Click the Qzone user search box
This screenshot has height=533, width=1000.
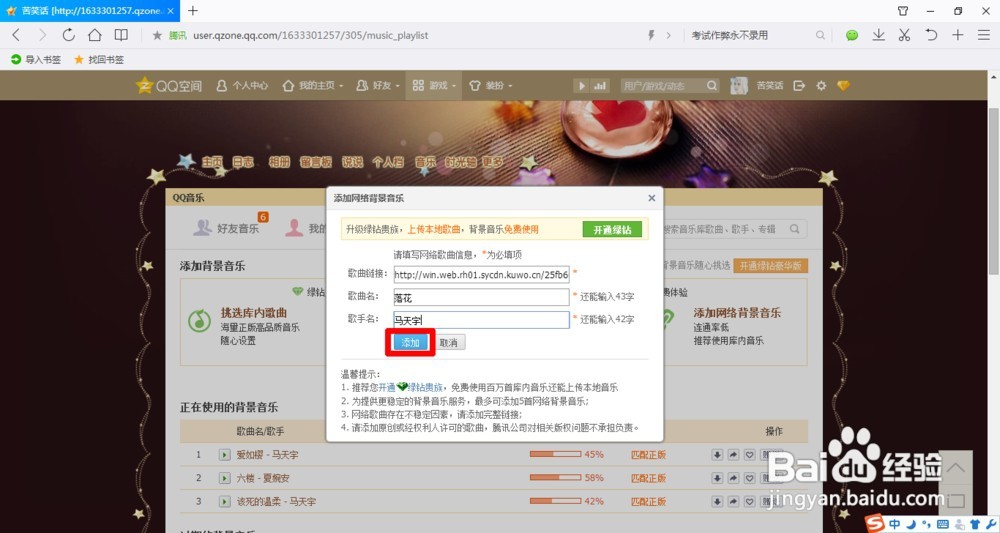(x=663, y=85)
